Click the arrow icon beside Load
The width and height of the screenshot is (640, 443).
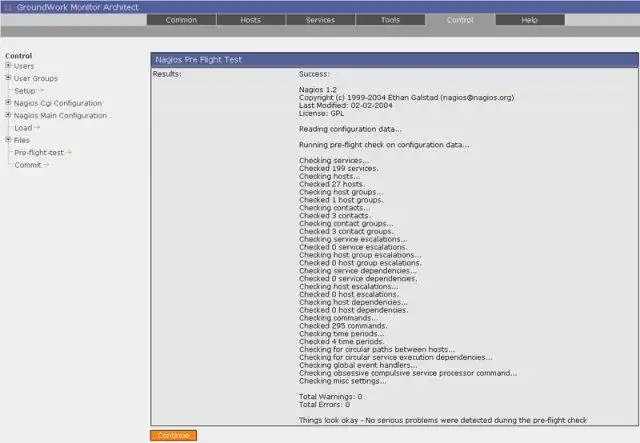[37, 127]
